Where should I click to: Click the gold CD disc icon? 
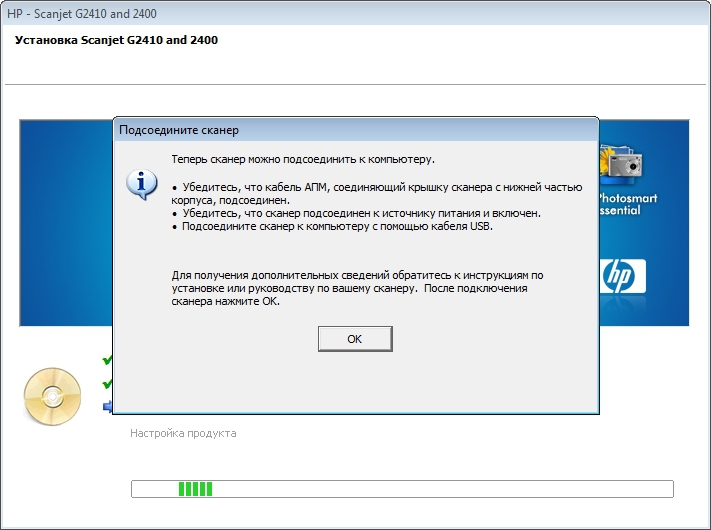[53, 397]
